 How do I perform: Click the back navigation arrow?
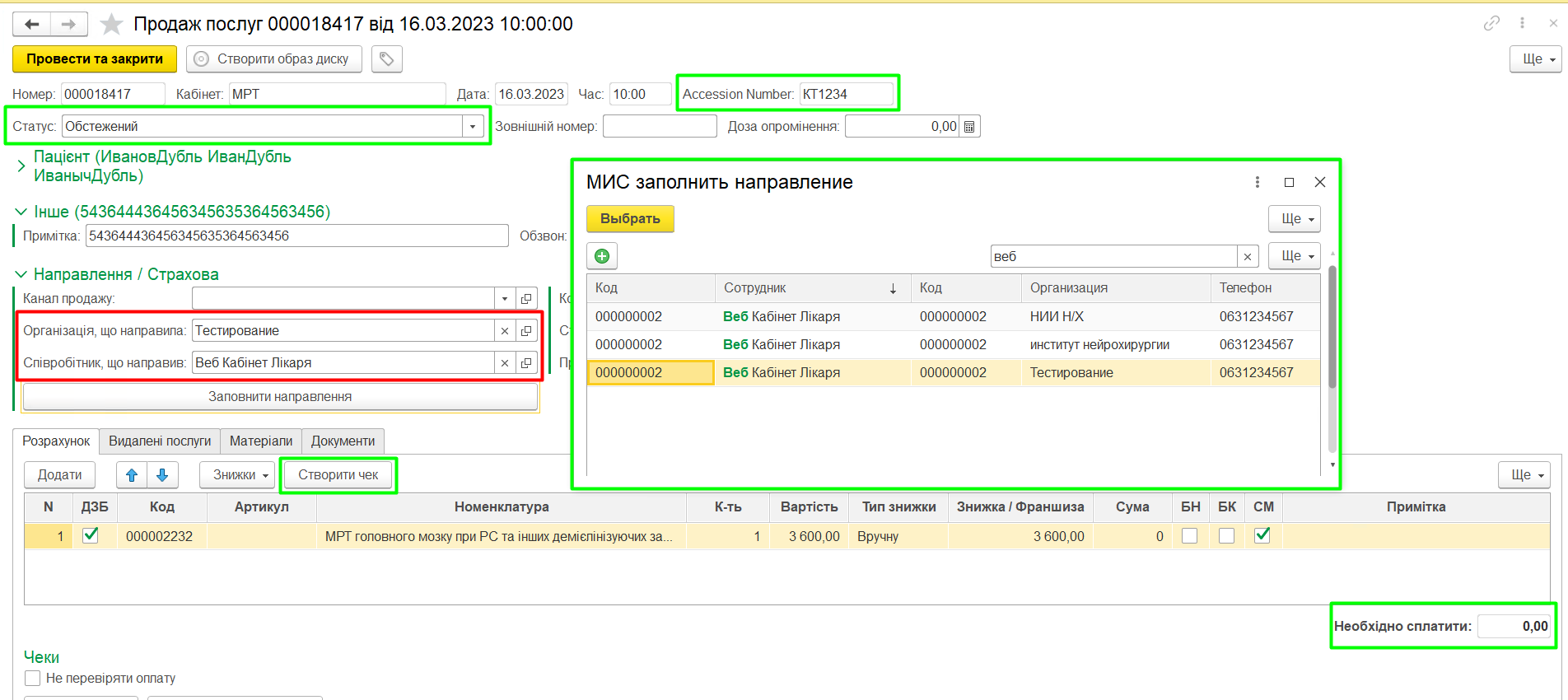(32, 25)
